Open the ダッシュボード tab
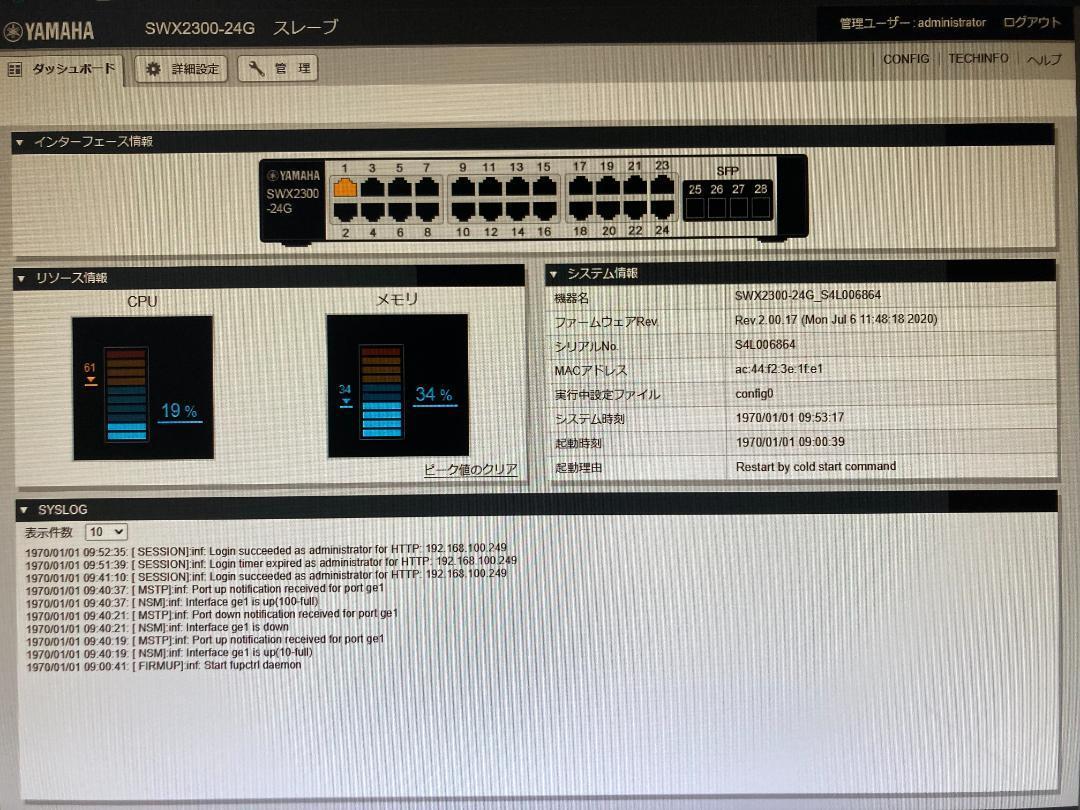 62,69
